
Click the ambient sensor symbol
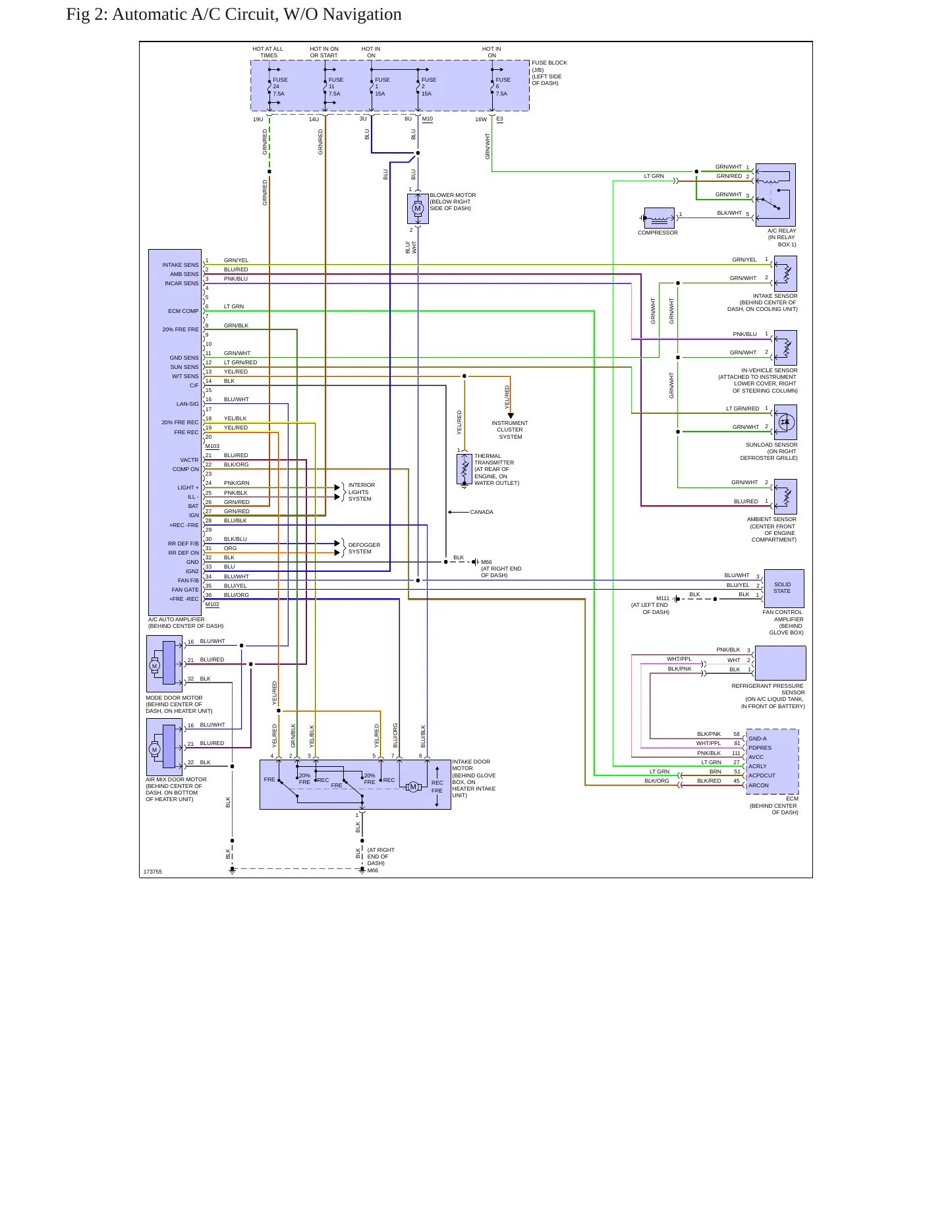(x=786, y=497)
